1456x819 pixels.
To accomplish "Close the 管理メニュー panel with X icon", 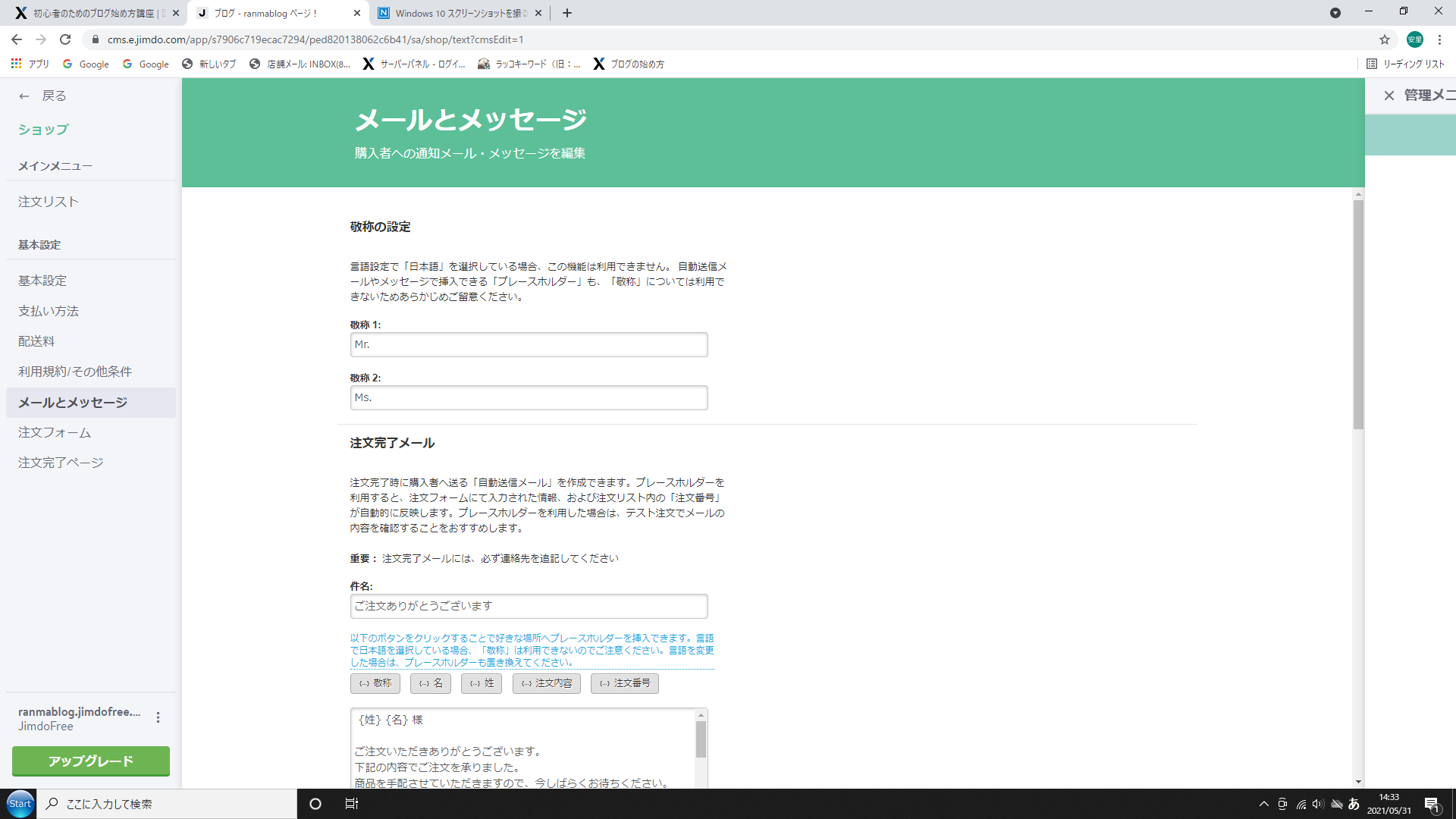I will (x=1389, y=96).
